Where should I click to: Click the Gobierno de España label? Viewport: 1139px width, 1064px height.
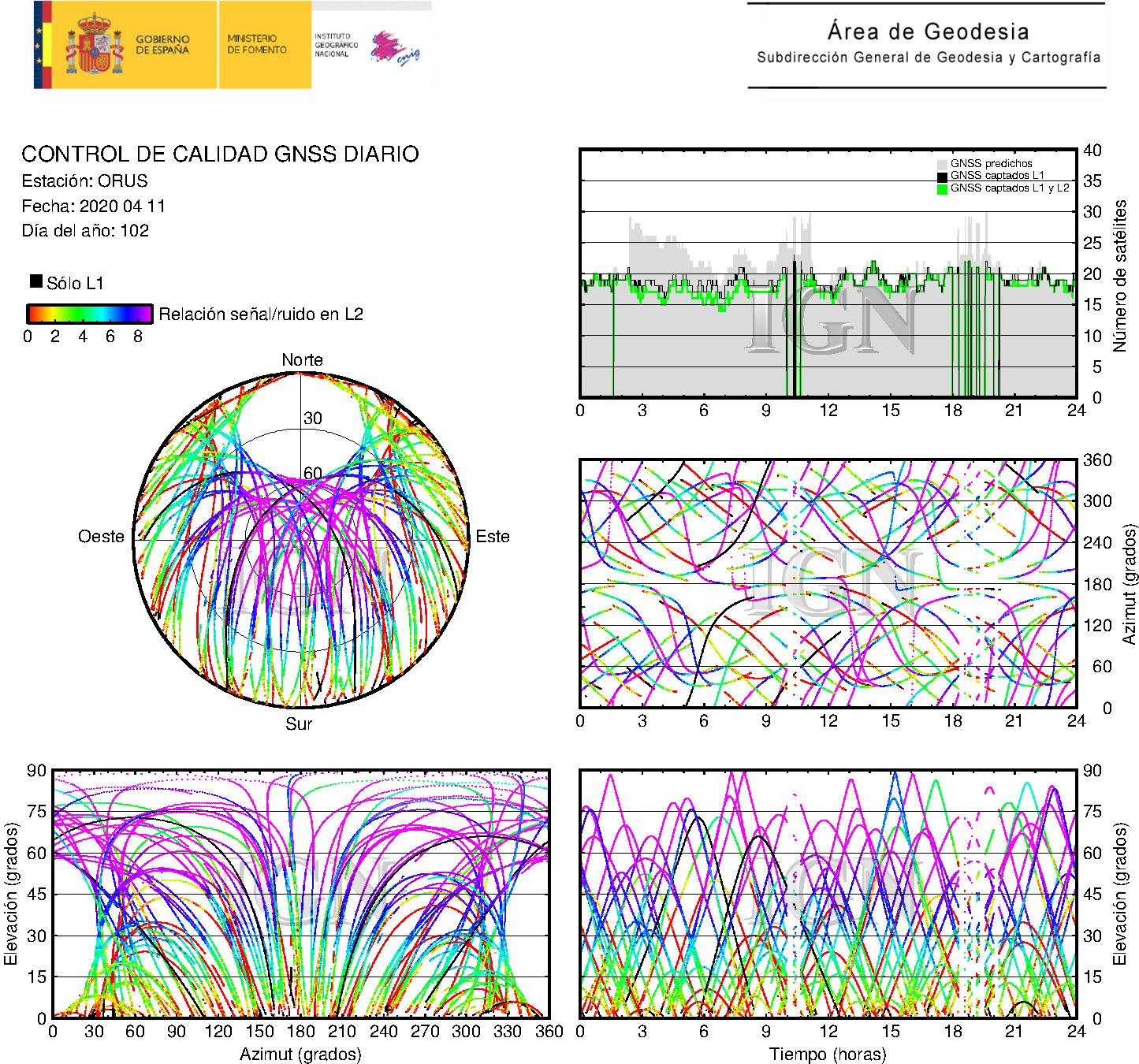pyautogui.click(x=162, y=45)
